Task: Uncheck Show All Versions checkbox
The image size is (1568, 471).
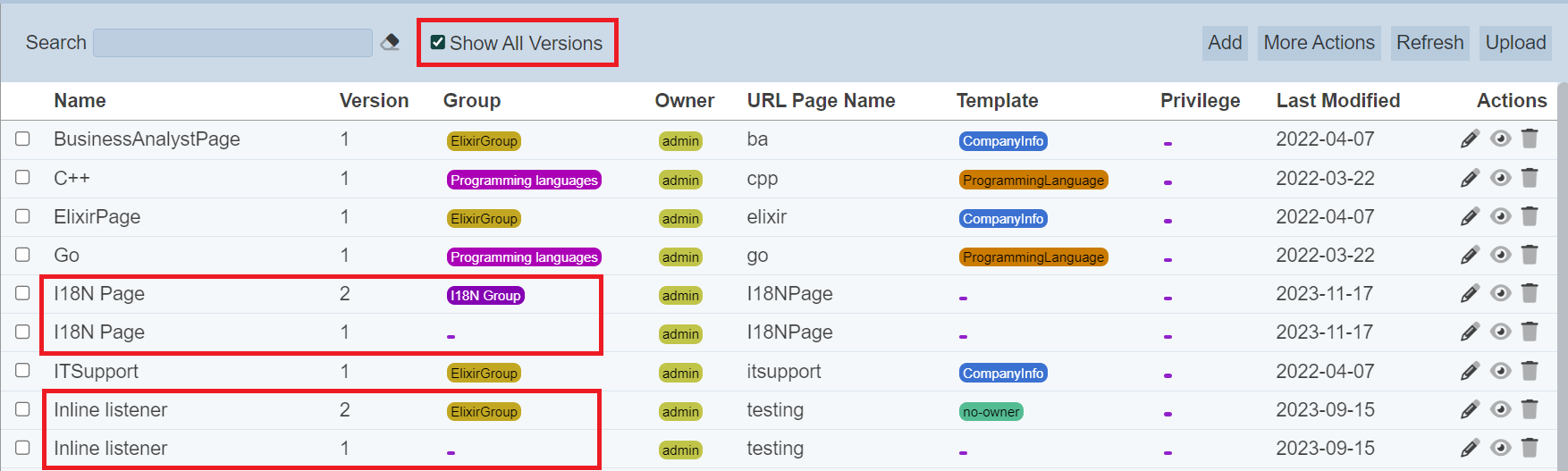Action: point(438,42)
